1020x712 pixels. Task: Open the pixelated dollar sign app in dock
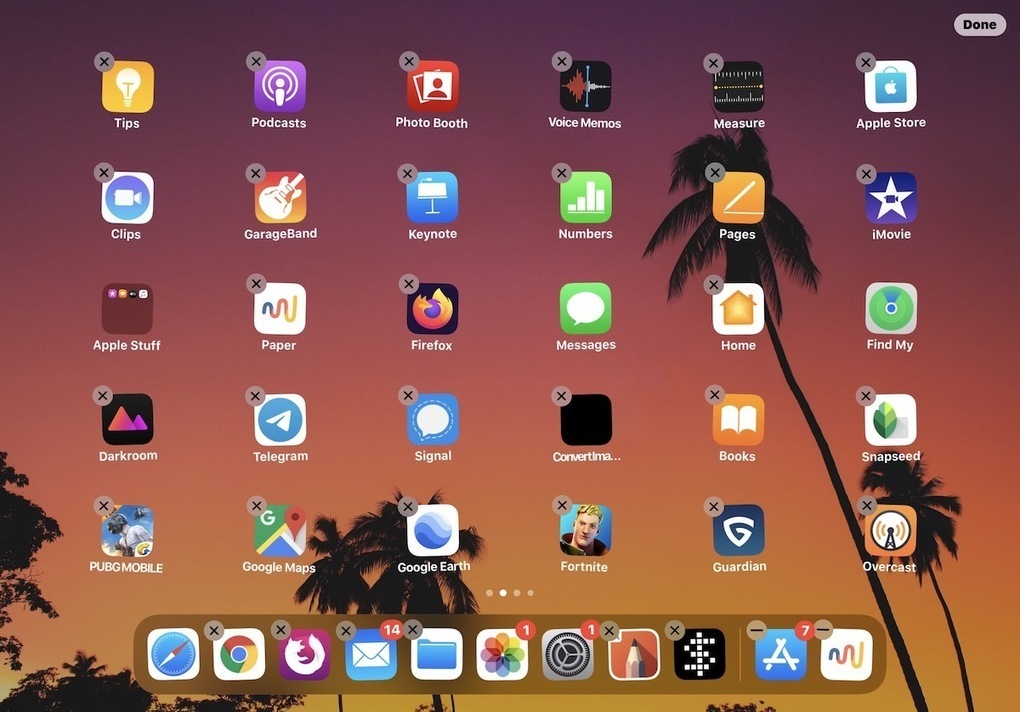coord(699,654)
